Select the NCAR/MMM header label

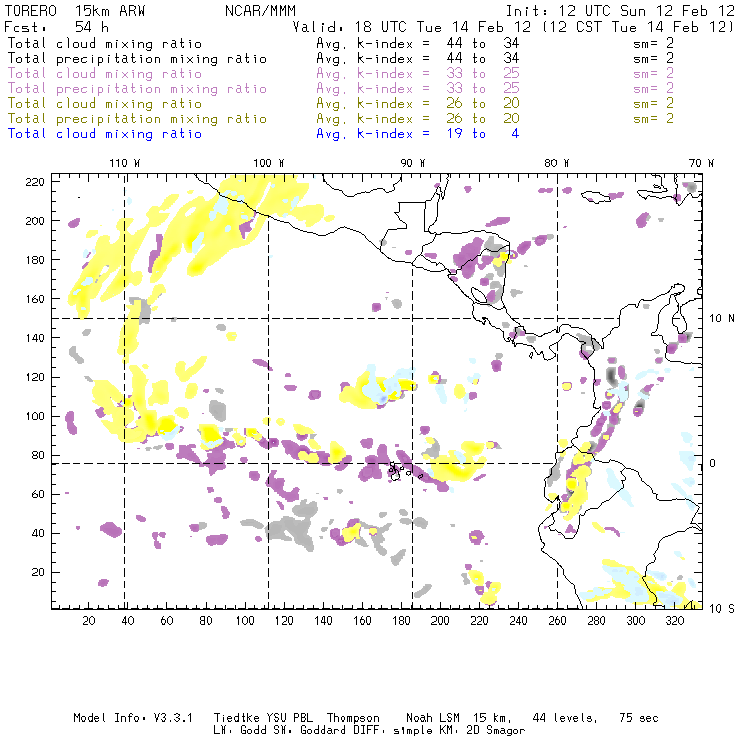click(x=261, y=11)
